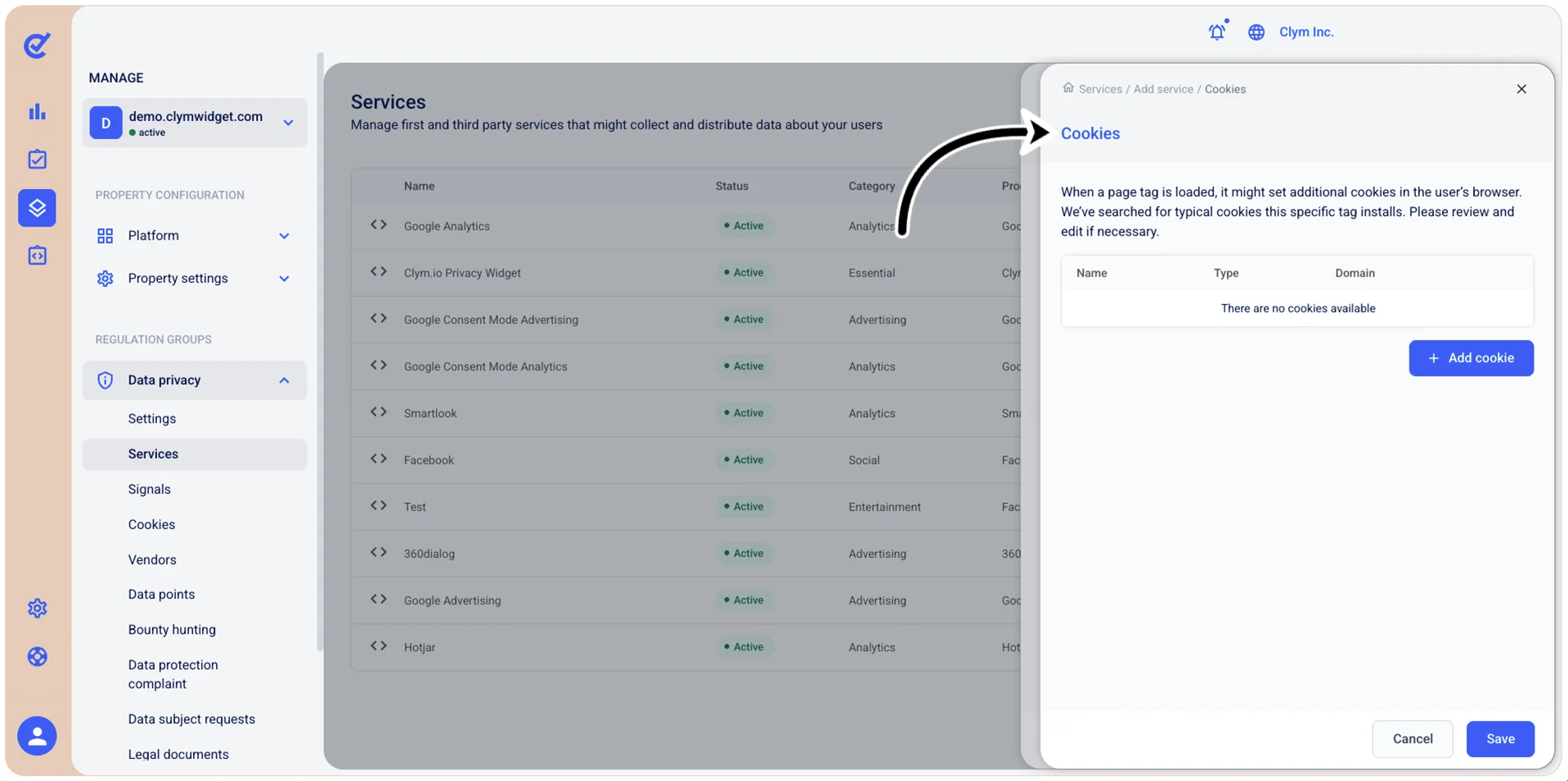Click Save in the Cookies panel
This screenshot has width=1568, height=781.
click(x=1499, y=738)
